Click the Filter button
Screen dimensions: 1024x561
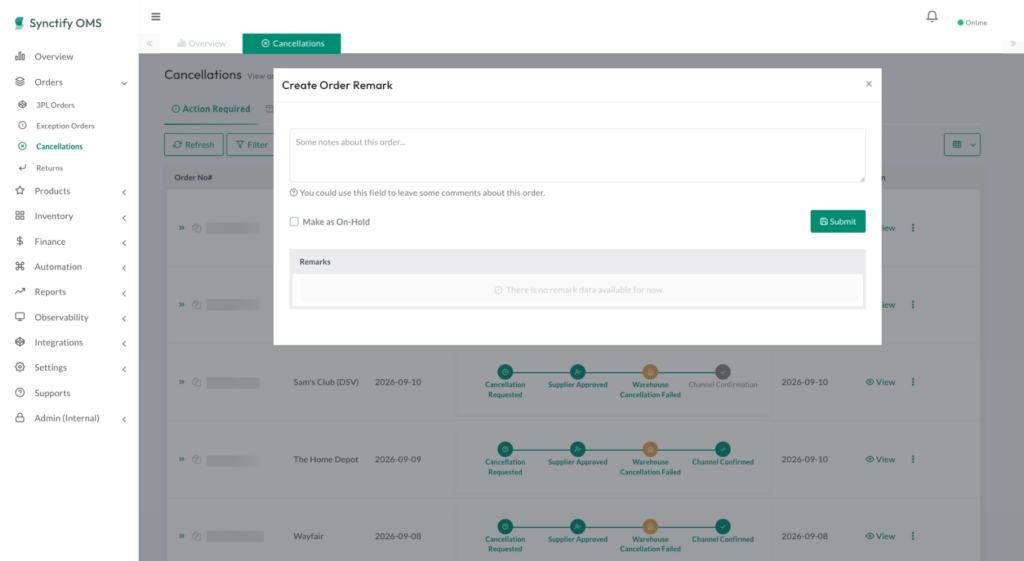pos(251,144)
